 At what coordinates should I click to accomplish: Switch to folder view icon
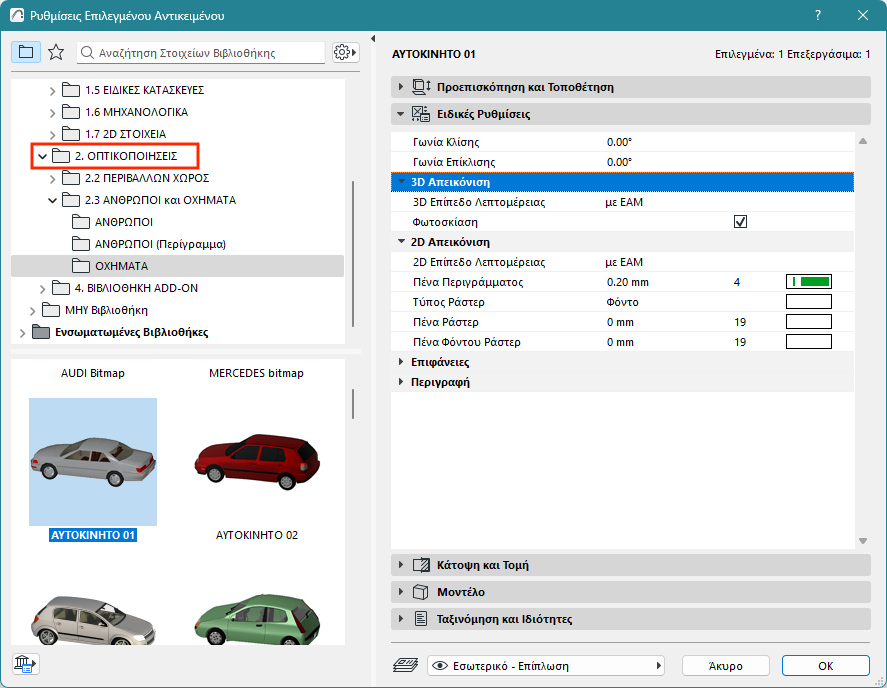pos(26,52)
